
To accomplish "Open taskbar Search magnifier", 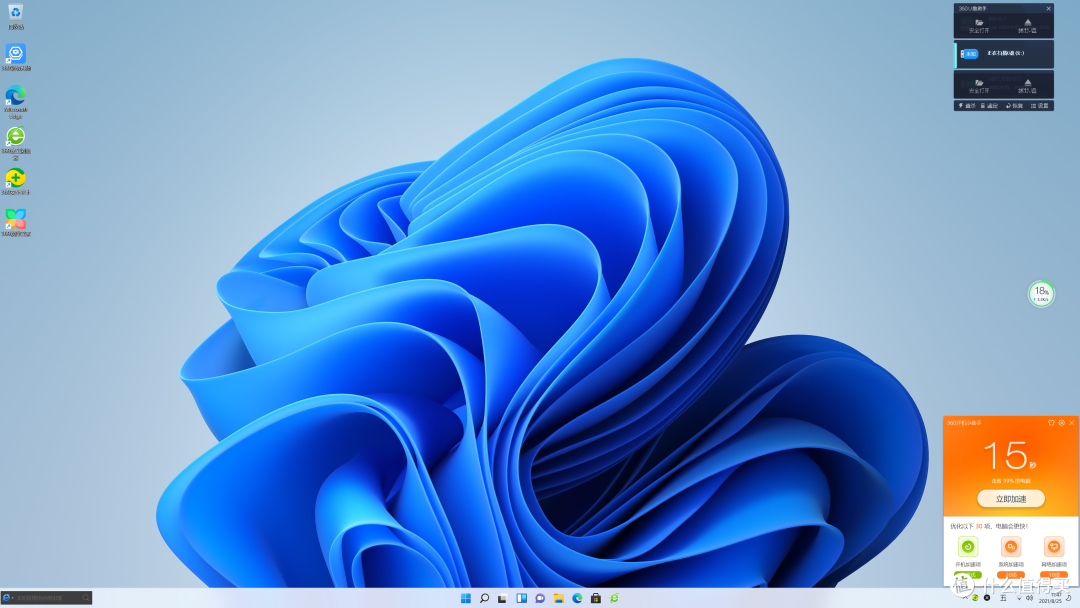I will (x=484, y=598).
